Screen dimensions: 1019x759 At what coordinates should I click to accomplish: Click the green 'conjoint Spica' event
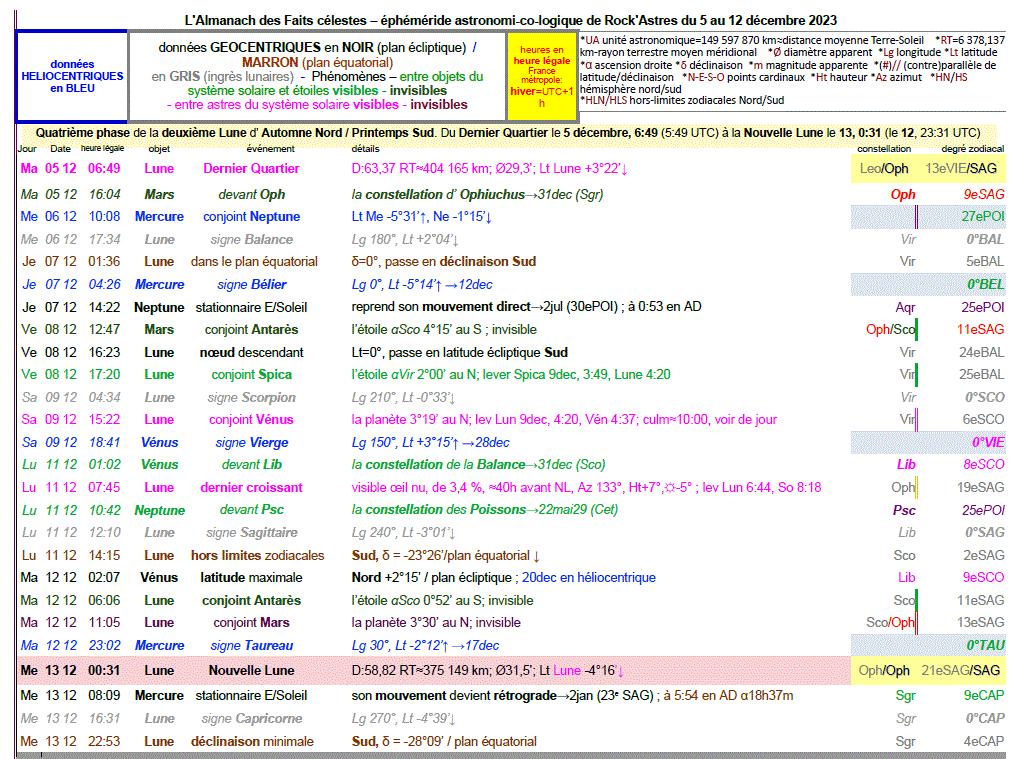click(252, 374)
